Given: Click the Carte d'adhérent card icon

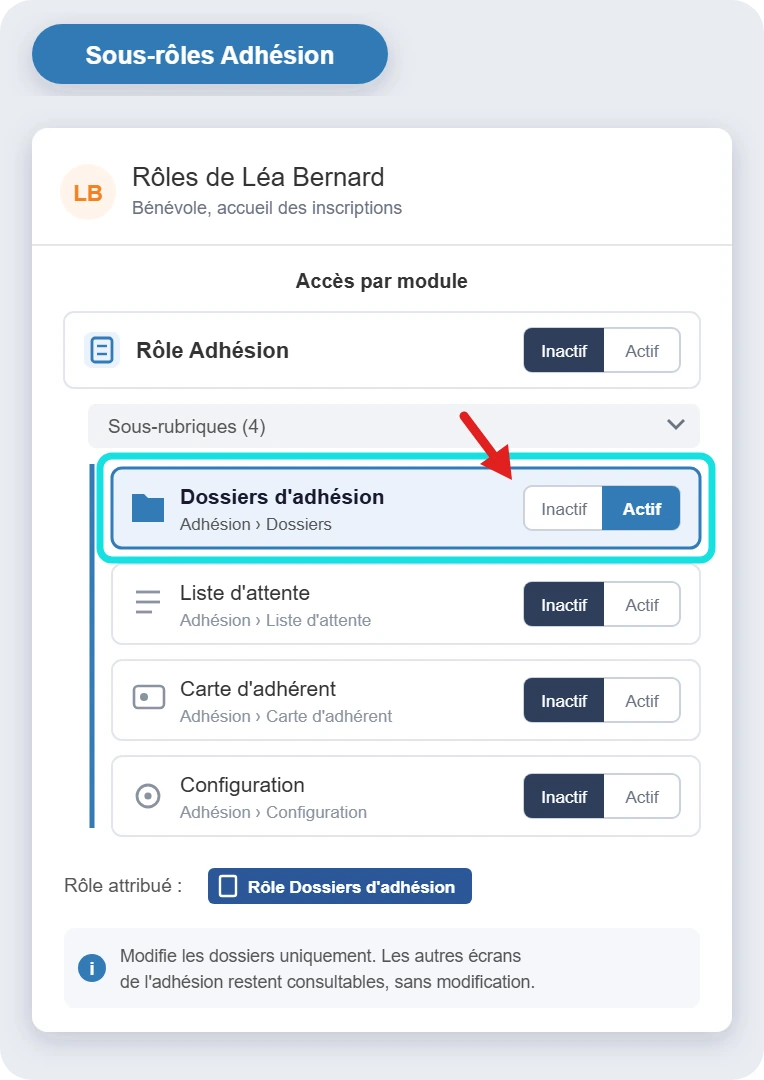Looking at the screenshot, I should click(x=148, y=697).
